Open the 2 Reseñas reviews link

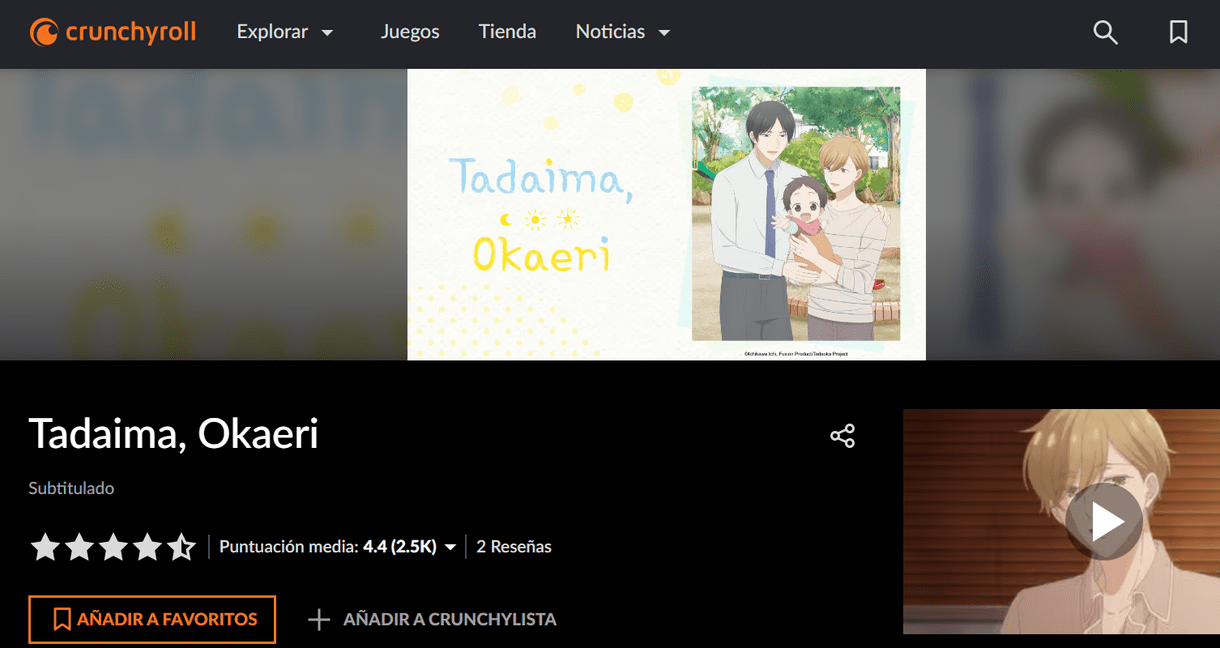[x=514, y=547]
